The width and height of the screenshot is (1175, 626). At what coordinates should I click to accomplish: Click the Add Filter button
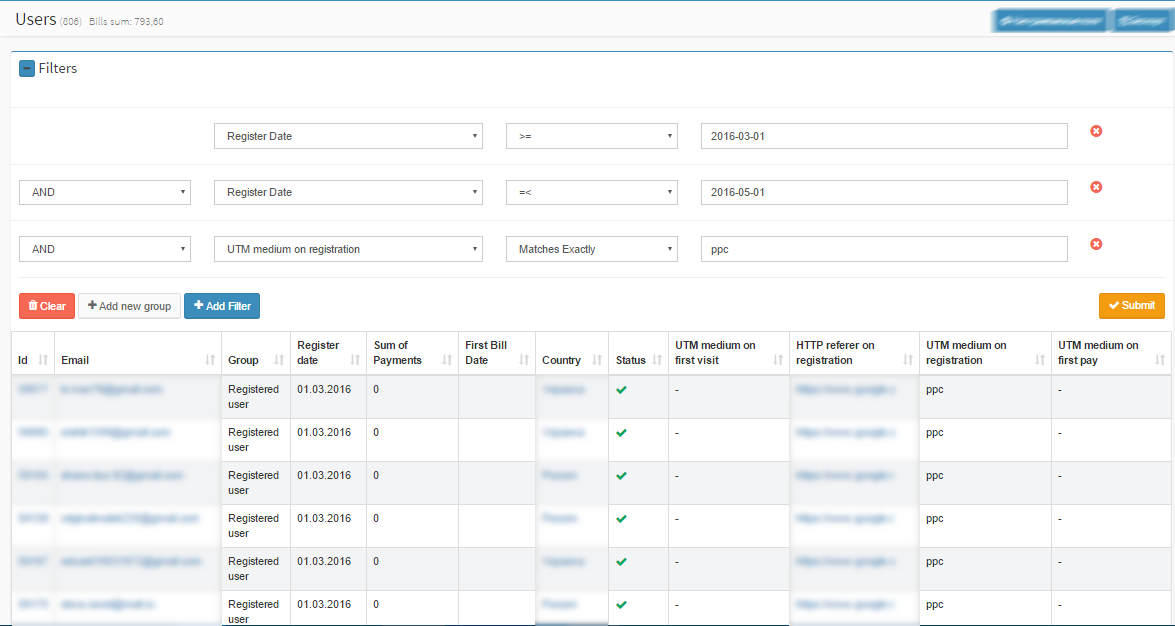pos(222,306)
